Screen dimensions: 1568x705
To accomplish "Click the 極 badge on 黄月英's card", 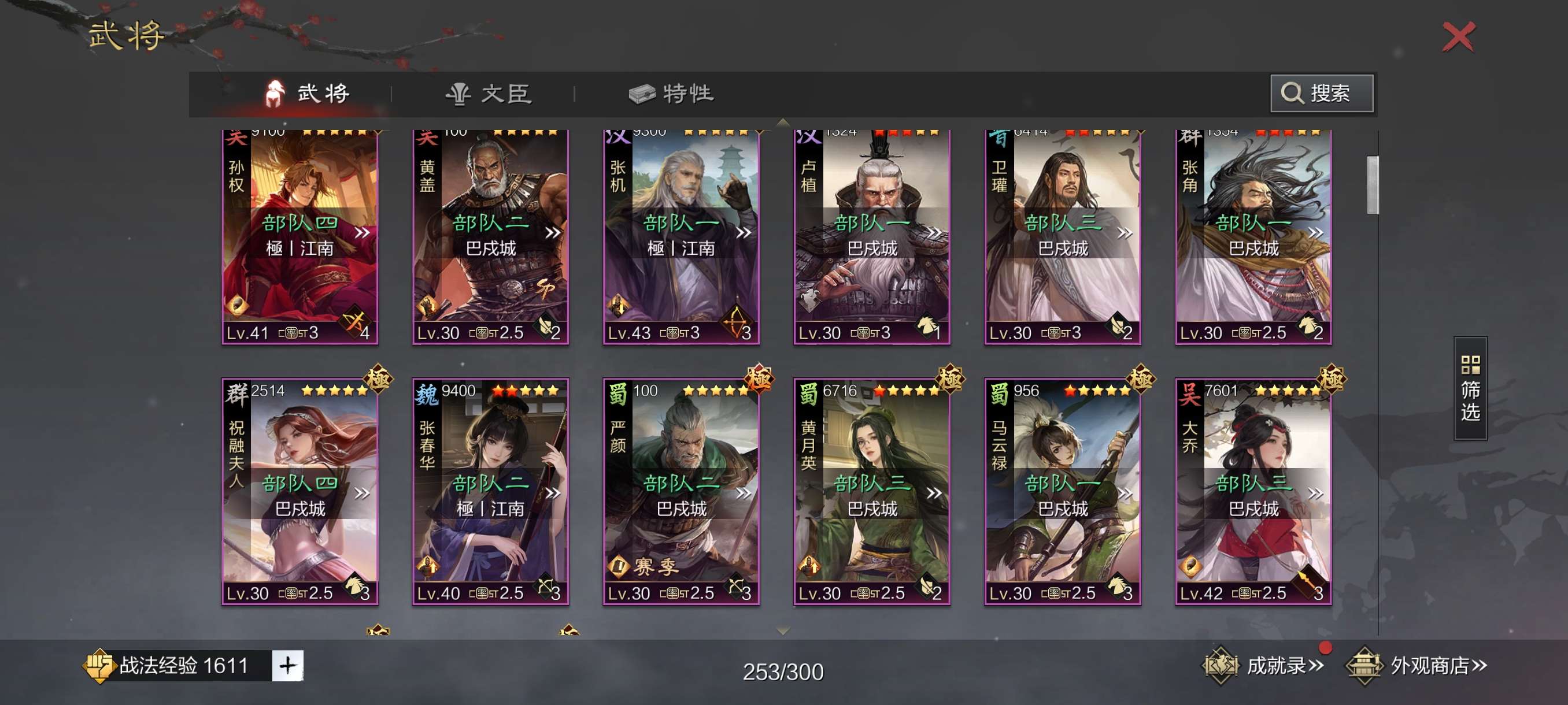I will [949, 379].
